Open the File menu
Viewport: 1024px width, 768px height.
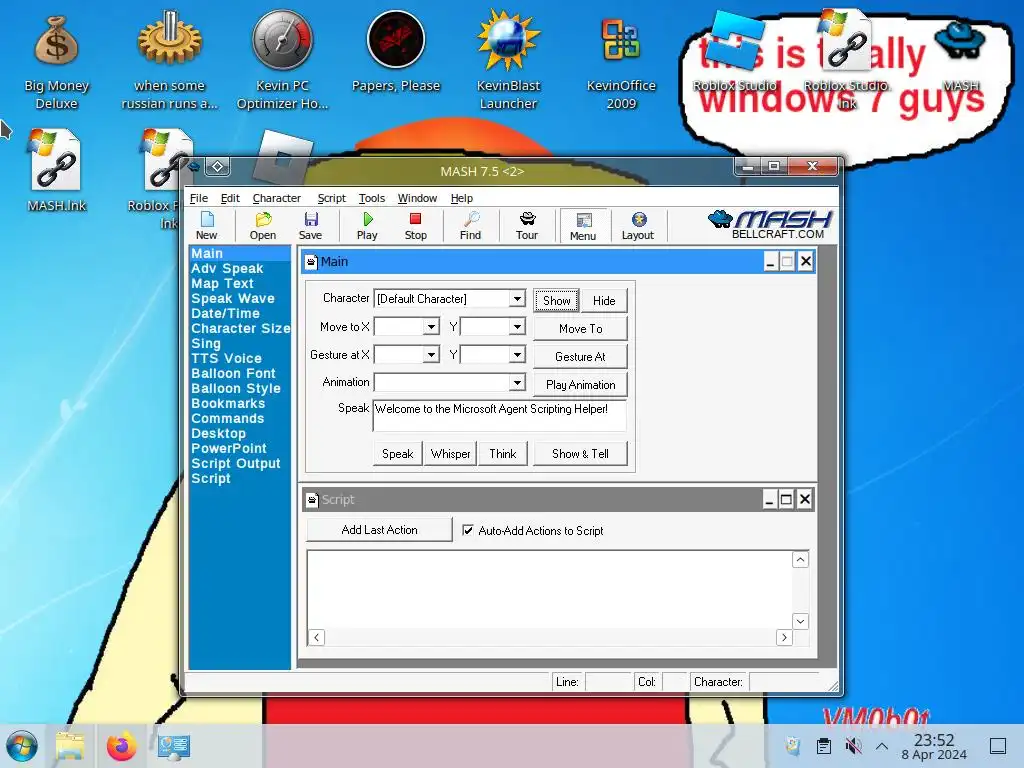click(199, 198)
